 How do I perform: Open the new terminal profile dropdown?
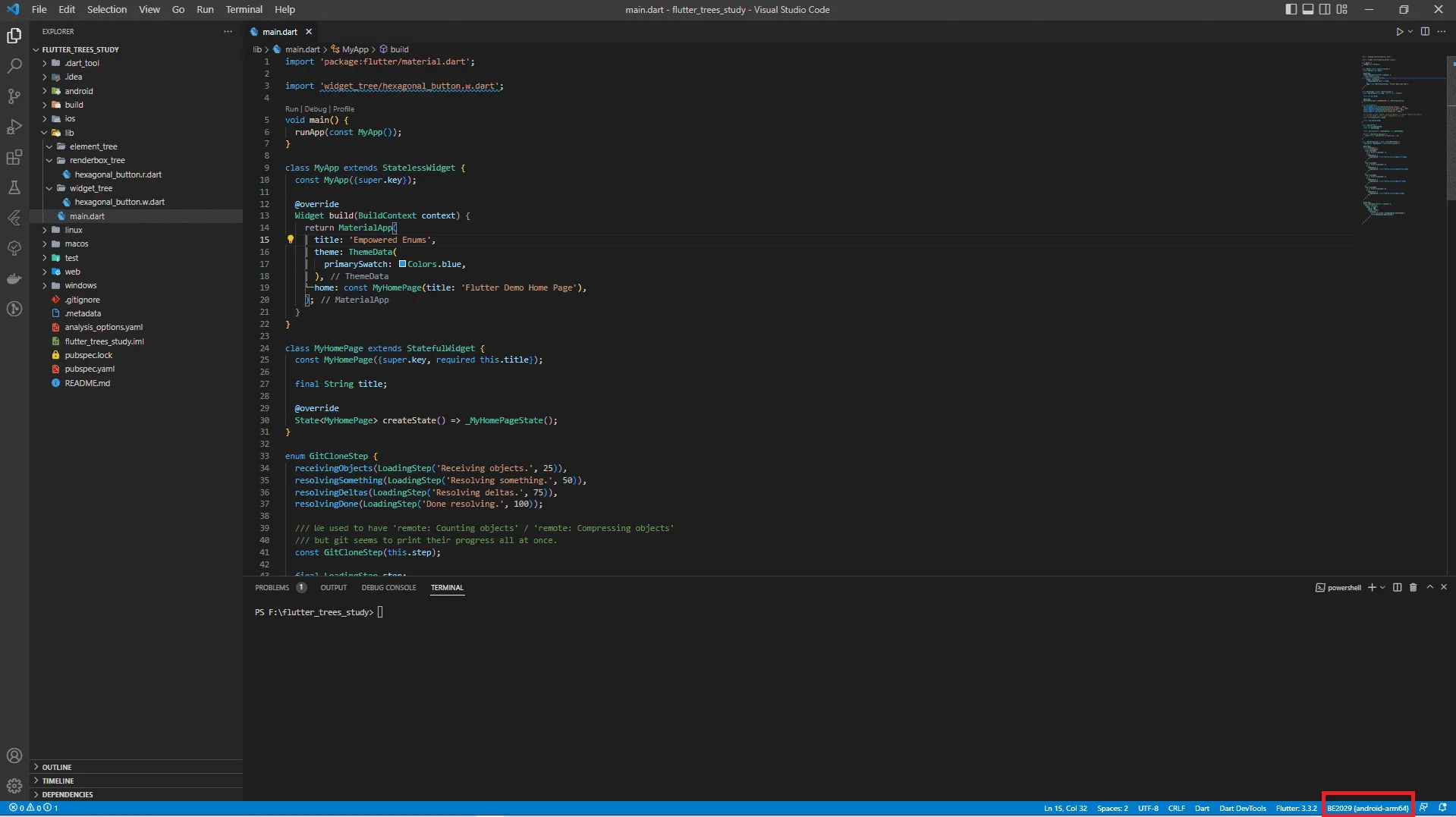pyautogui.click(x=1382, y=588)
